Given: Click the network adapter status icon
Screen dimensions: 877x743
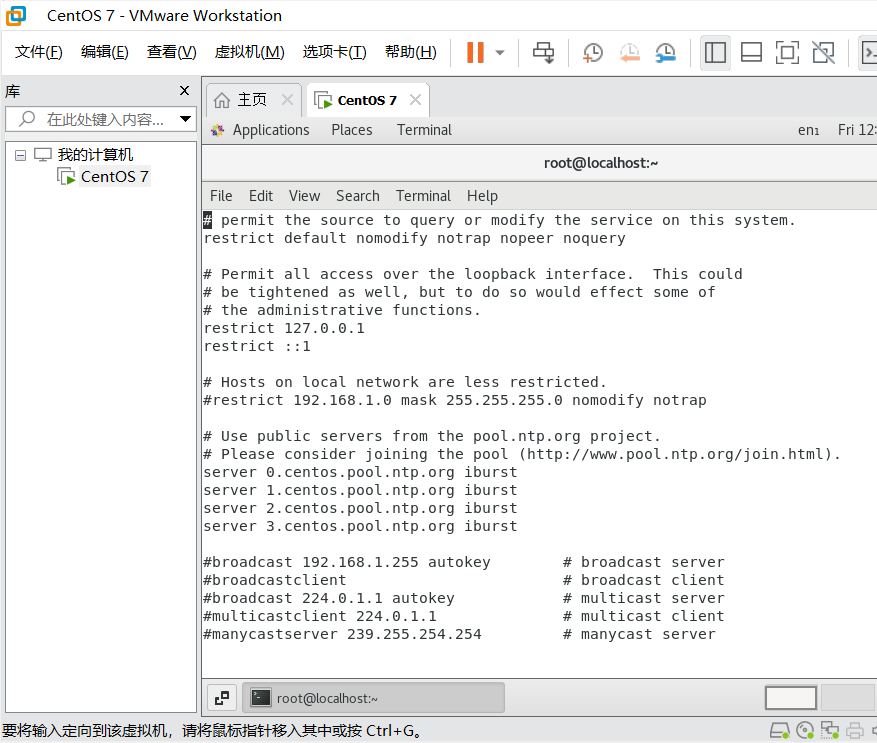Looking at the screenshot, I should point(829,730).
